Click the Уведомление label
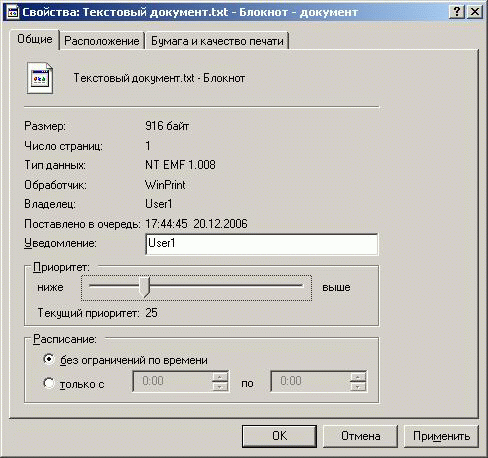 pyautogui.click(x=60, y=243)
